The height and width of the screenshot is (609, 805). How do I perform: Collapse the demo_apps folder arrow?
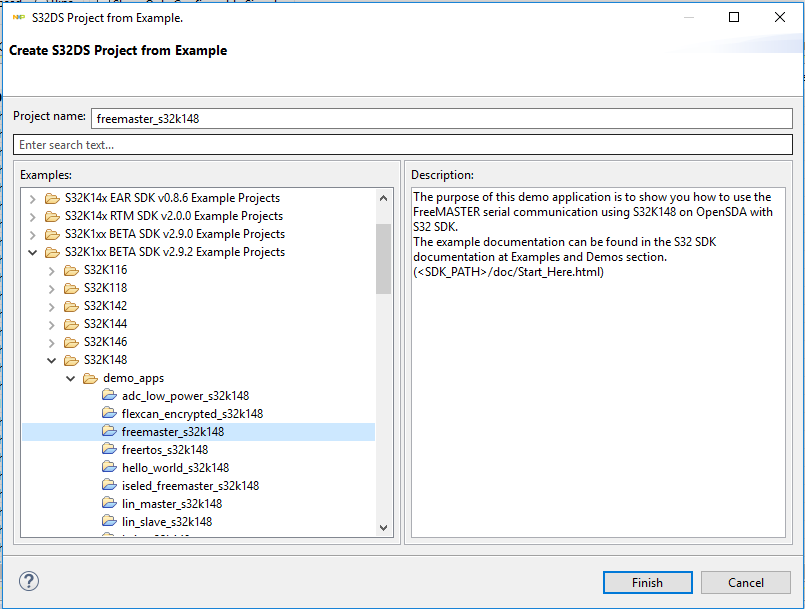71,378
